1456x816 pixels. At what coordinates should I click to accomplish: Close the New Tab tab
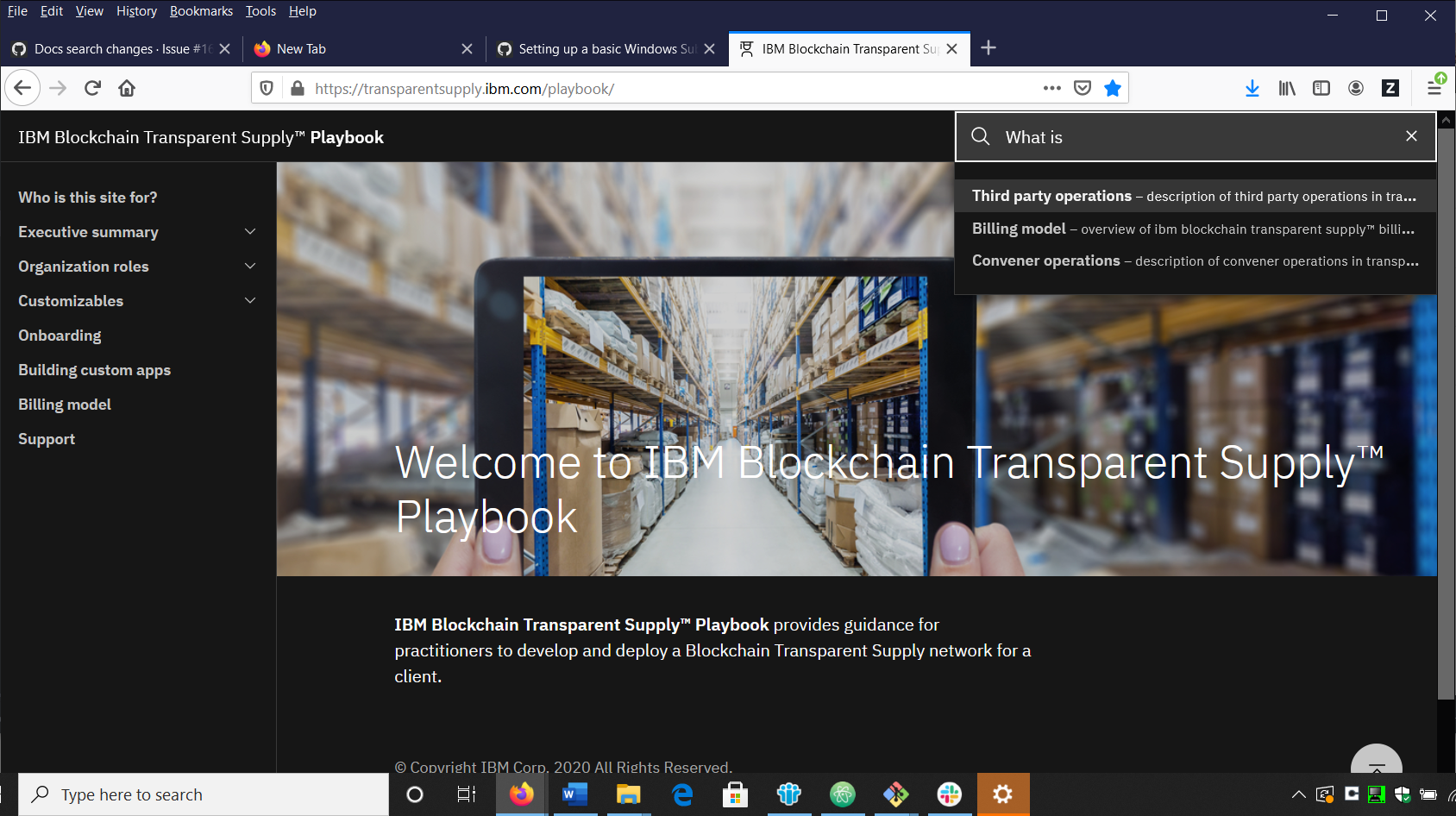pos(468,49)
